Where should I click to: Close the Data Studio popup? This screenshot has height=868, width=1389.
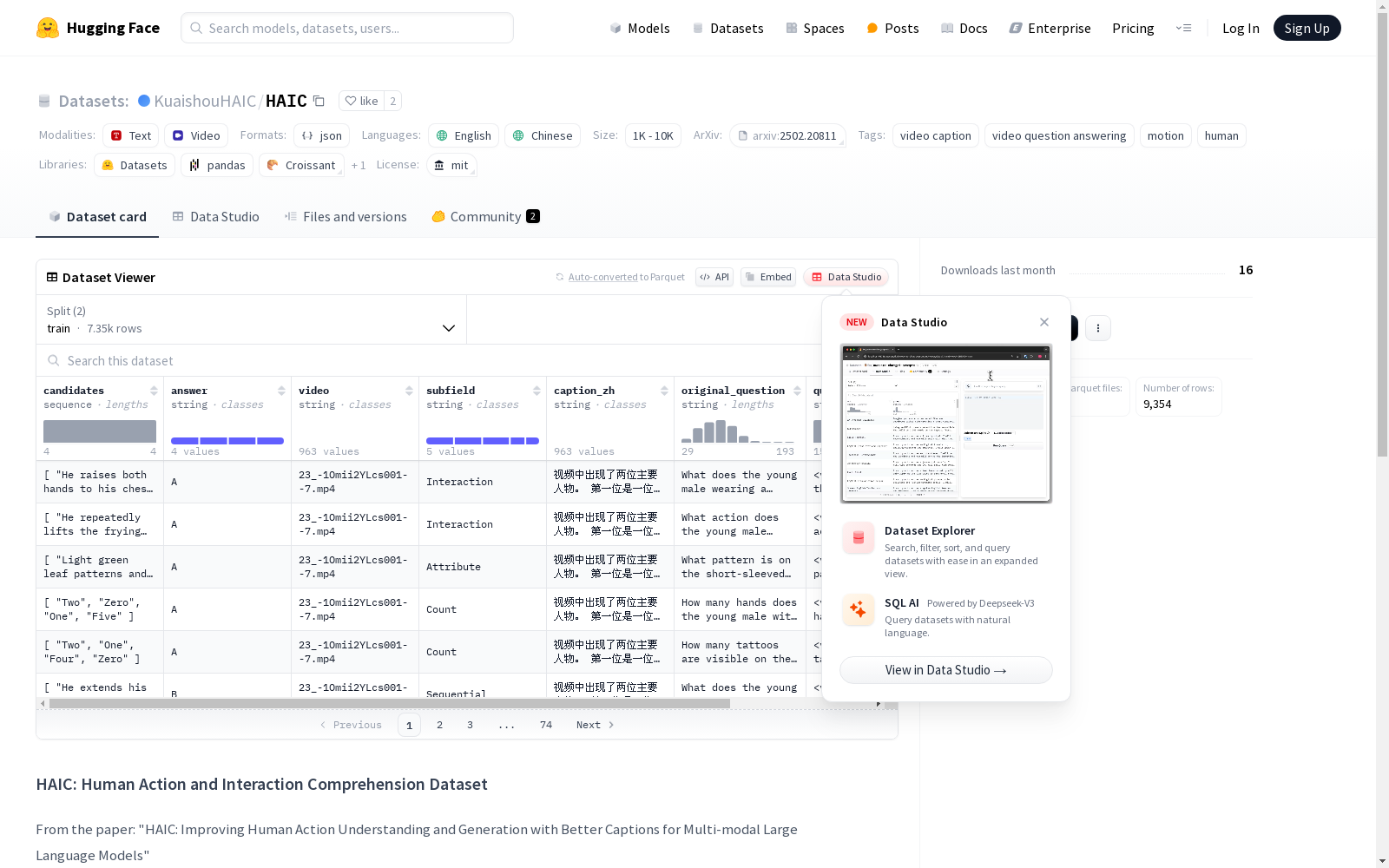[1044, 322]
